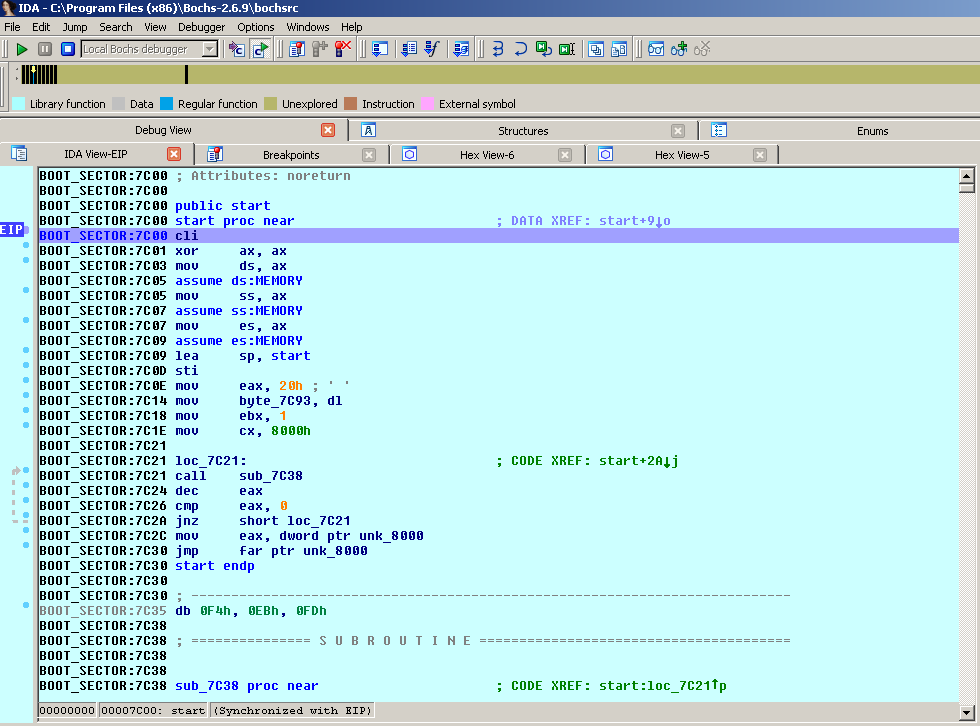Switch to the Structures tab
Screen dimensions: 980x726
pyautogui.click(x=523, y=131)
